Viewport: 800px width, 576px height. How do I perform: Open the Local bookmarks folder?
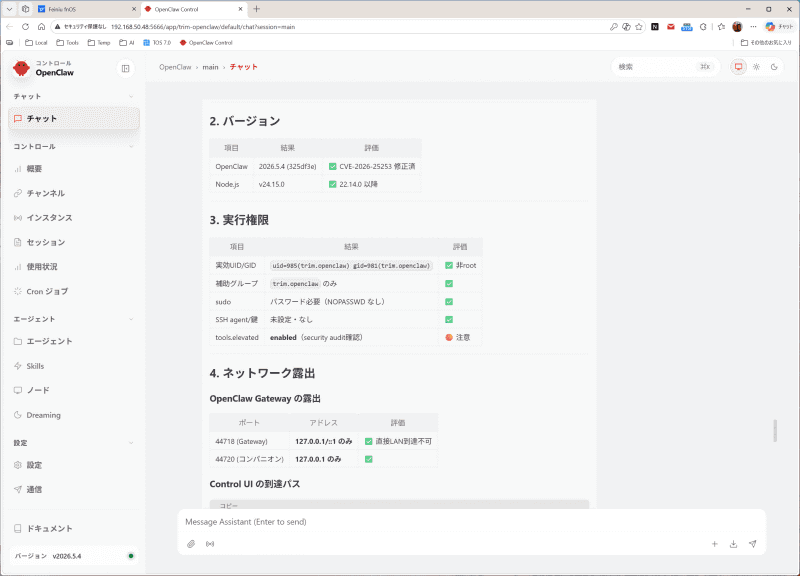pos(36,43)
